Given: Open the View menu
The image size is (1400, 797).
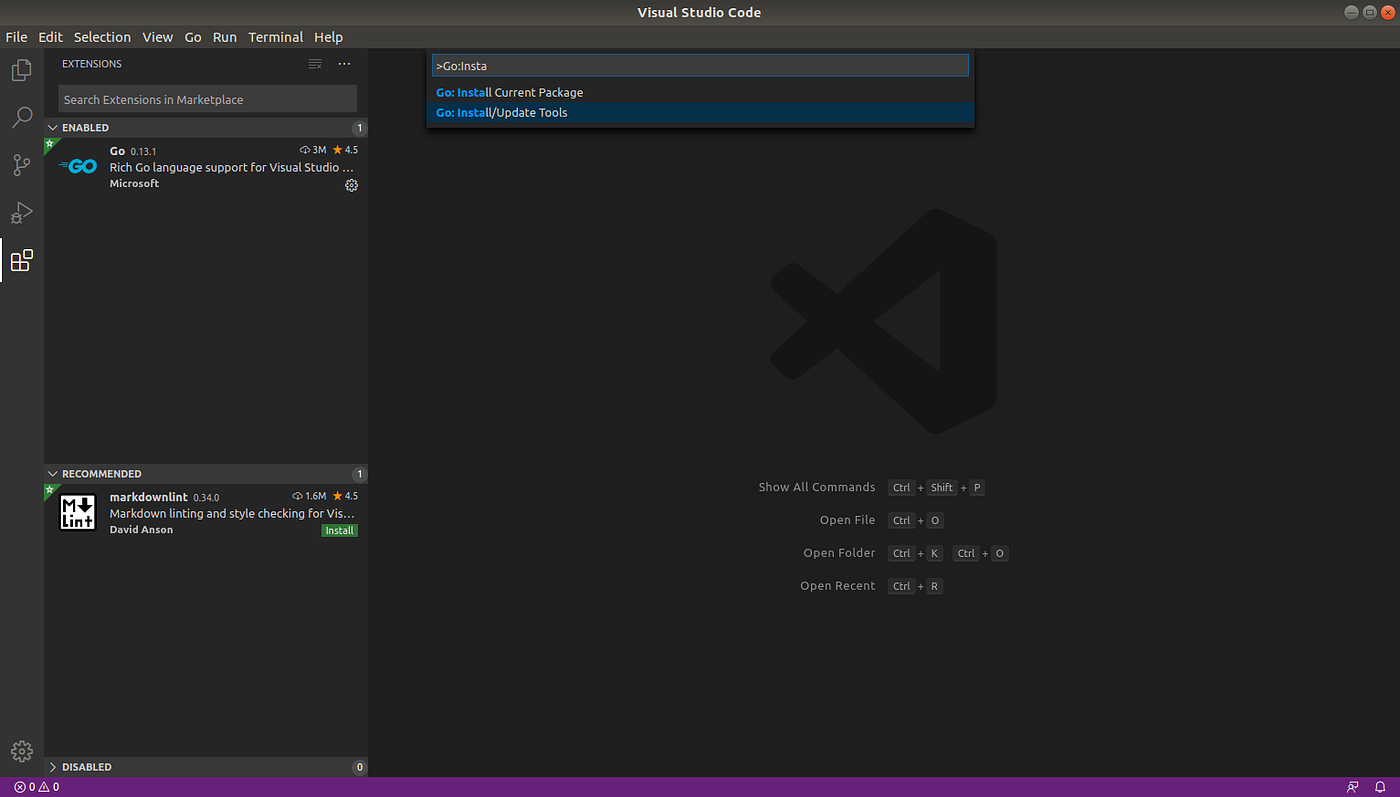Looking at the screenshot, I should [x=157, y=37].
